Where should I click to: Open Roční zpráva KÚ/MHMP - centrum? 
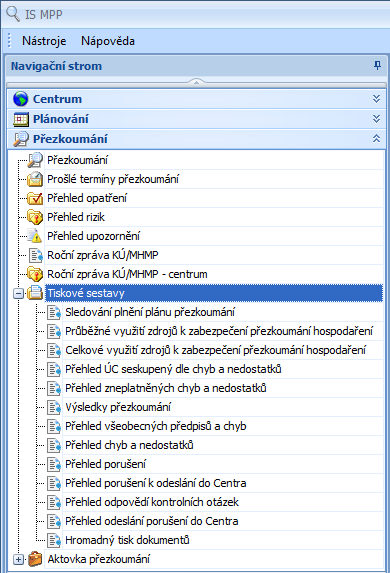coord(127,274)
